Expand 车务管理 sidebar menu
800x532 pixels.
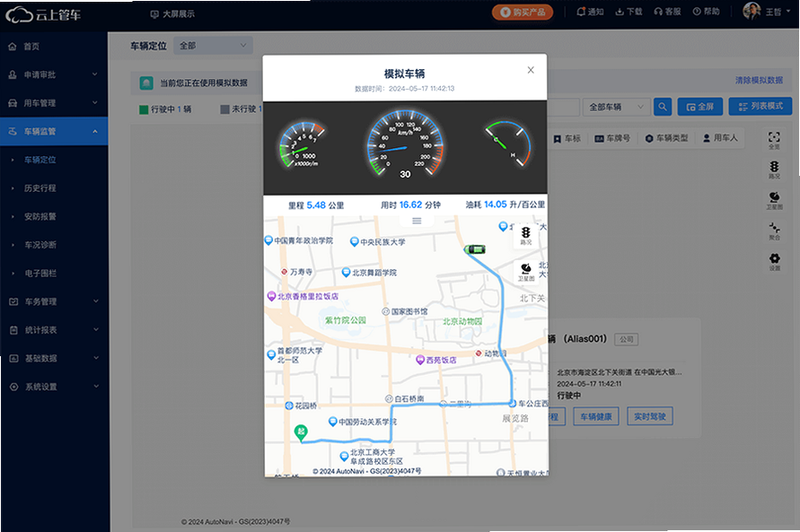click(x=54, y=302)
